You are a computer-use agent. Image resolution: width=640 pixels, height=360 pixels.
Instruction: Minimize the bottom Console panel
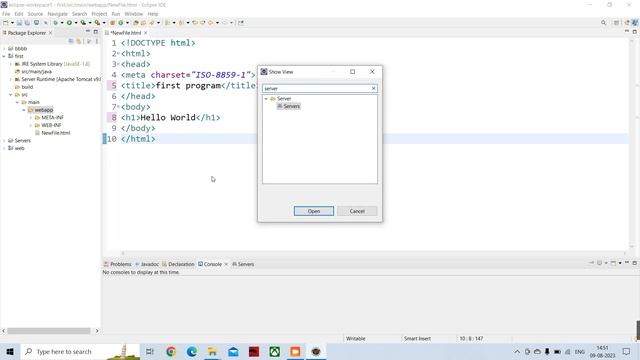pyautogui.click(x=627, y=263)
